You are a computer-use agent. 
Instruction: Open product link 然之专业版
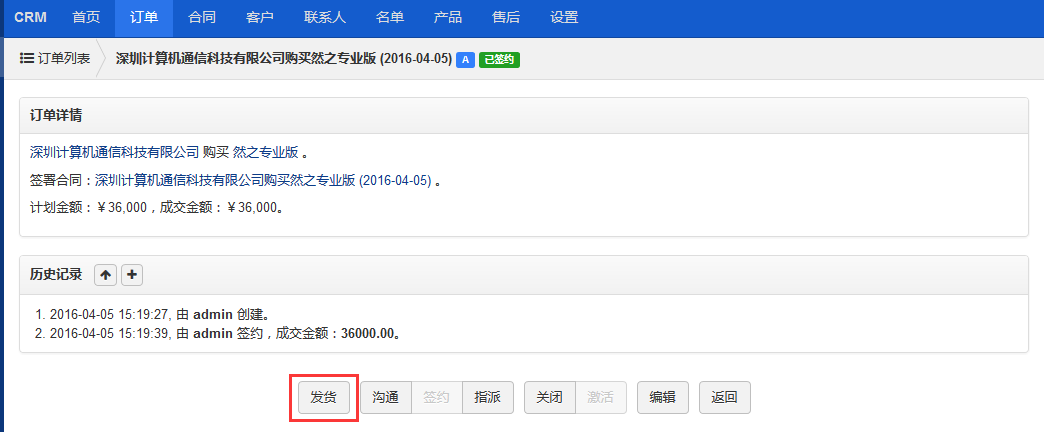[x=265, y=152]
